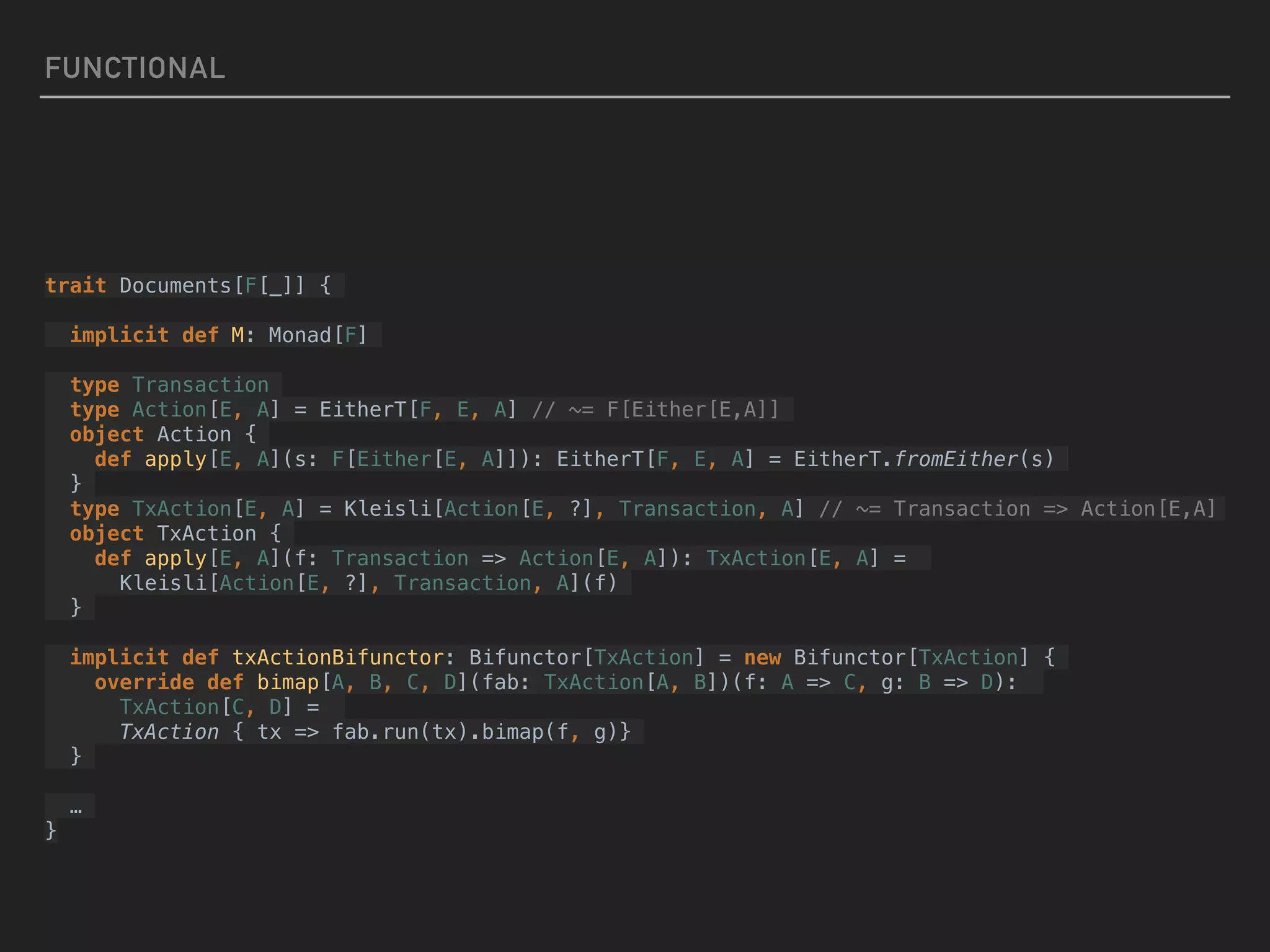1270x952 pixels.
Task: Click the 'object Action {' line
Action: tap(163, 434)
